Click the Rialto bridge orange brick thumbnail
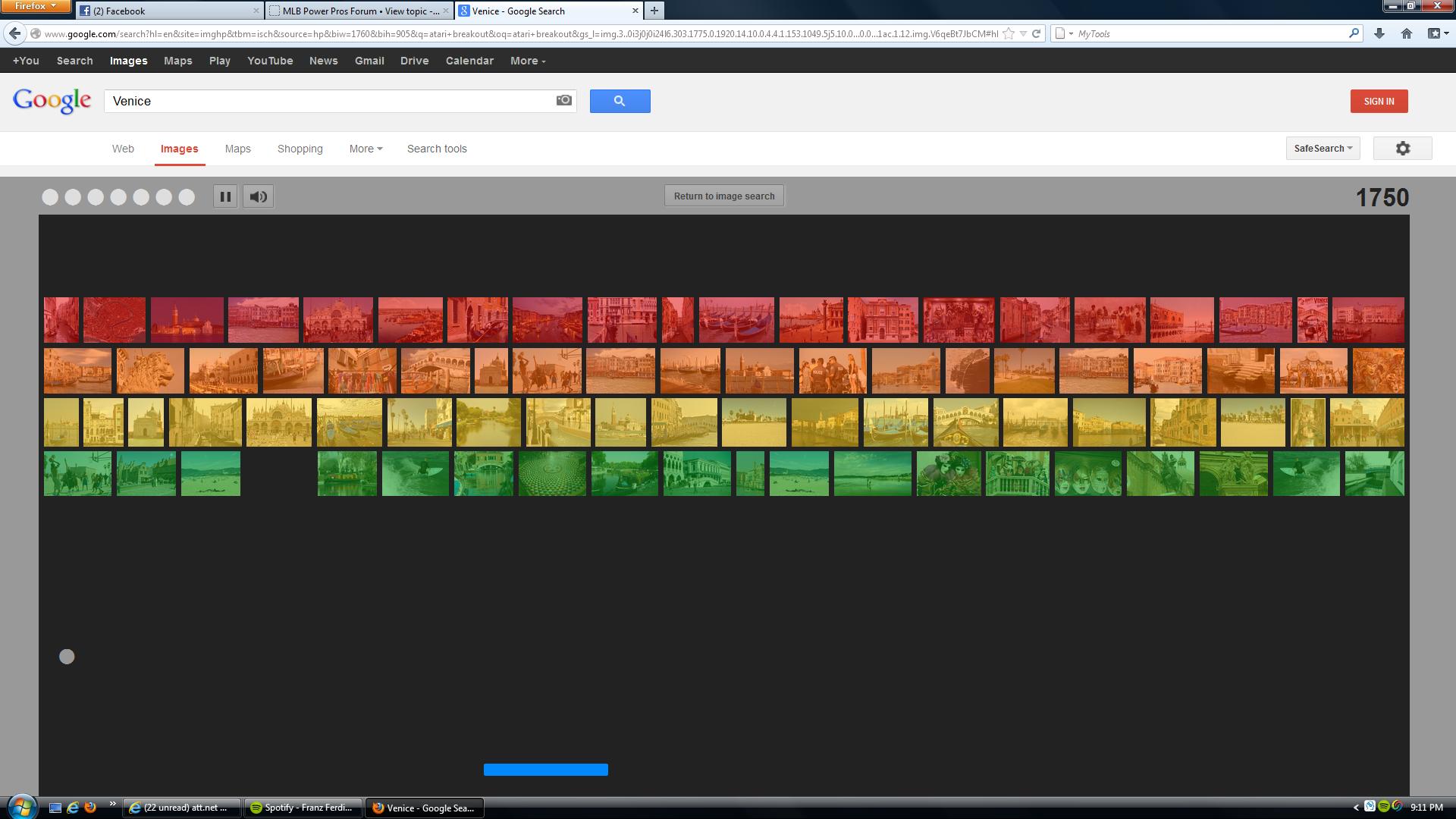Viewport: 1456px width, 819px height. point(435,370)
